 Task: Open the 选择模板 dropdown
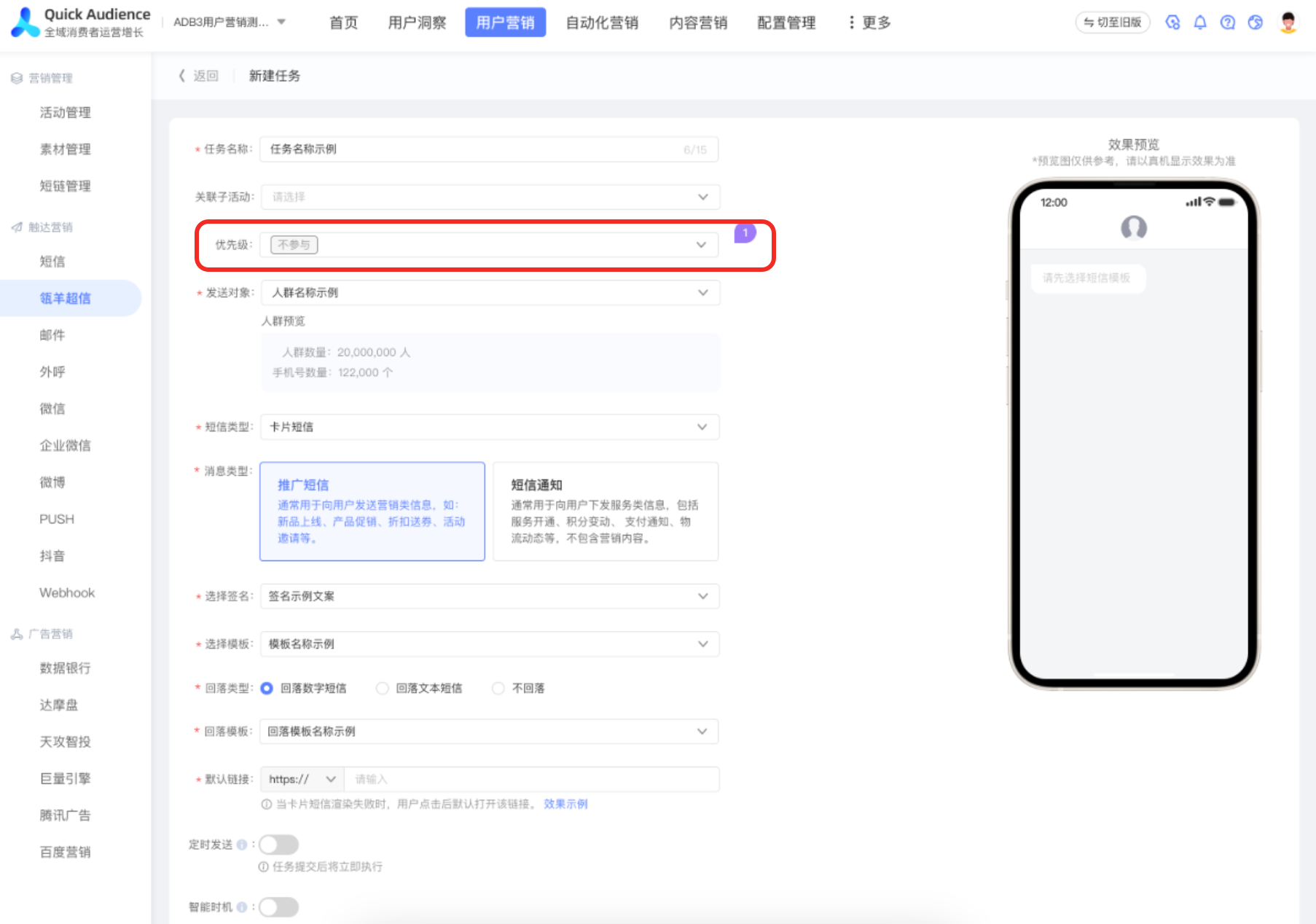click(490, 644)
